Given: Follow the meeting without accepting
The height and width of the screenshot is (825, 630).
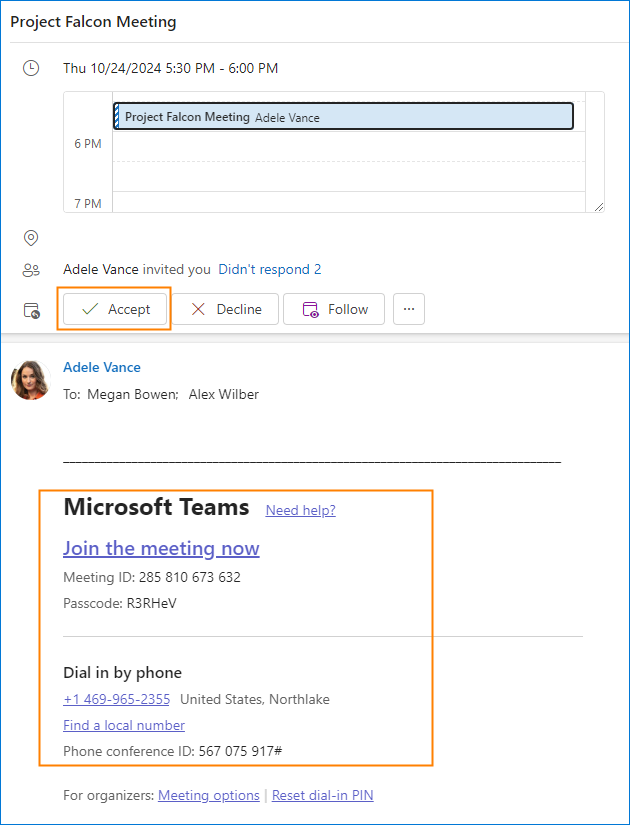Looking at the screenshot, I should click(334, 309).
